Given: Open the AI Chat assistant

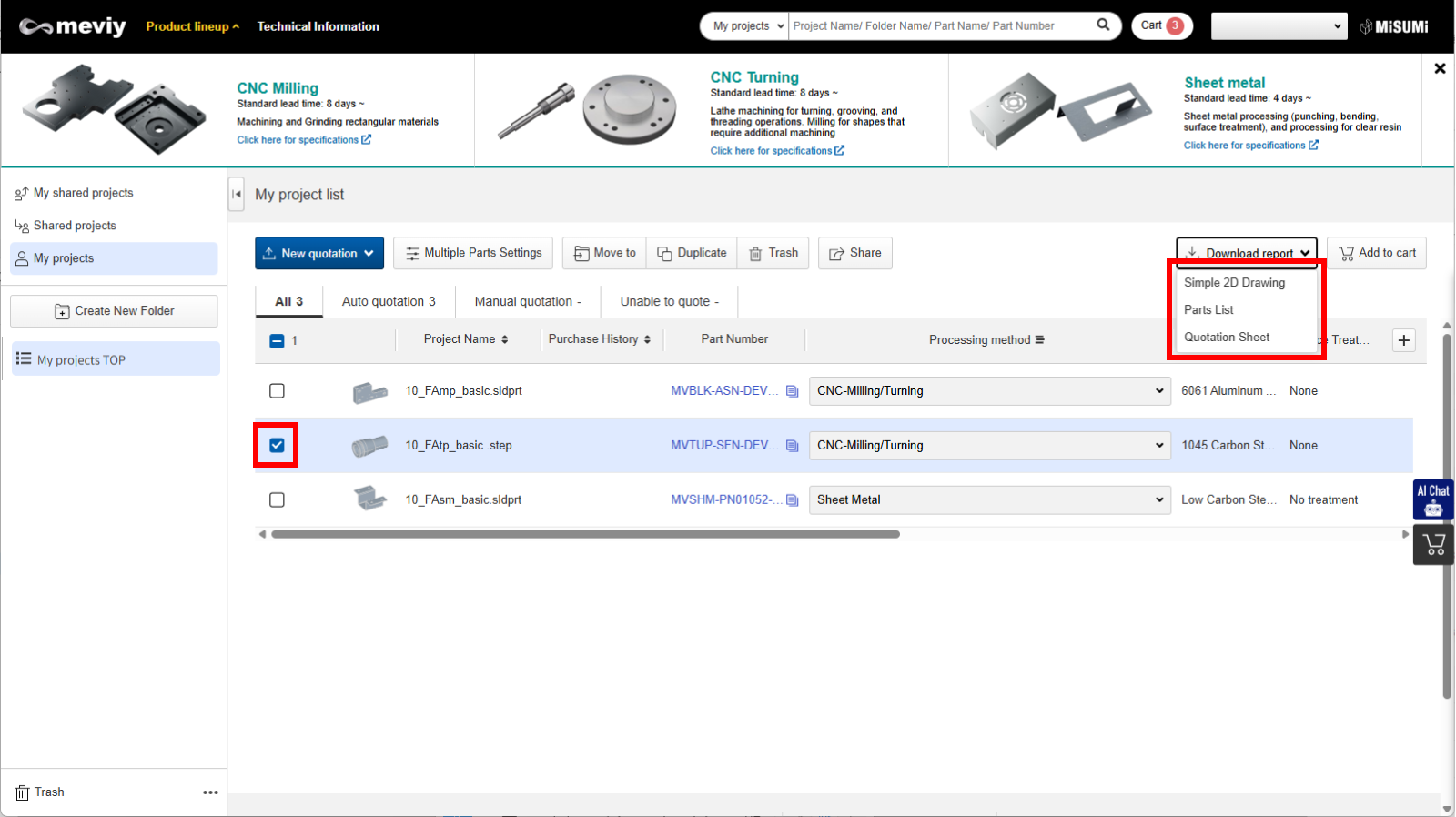Looking at the screenshot, I should tap(1432, 499).
